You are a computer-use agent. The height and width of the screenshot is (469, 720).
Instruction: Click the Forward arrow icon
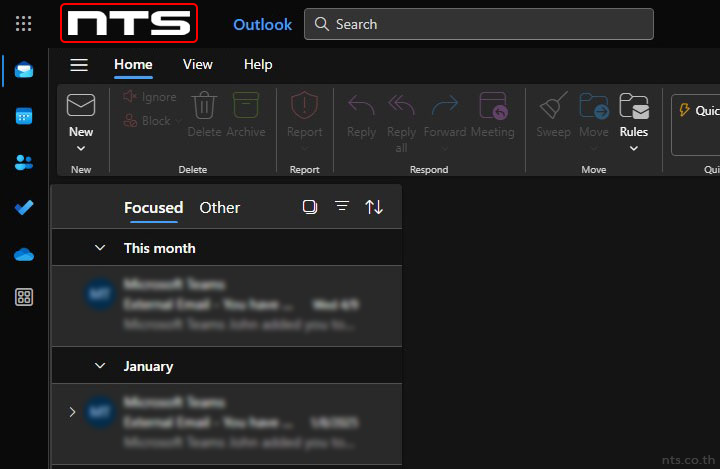point(445,105)
